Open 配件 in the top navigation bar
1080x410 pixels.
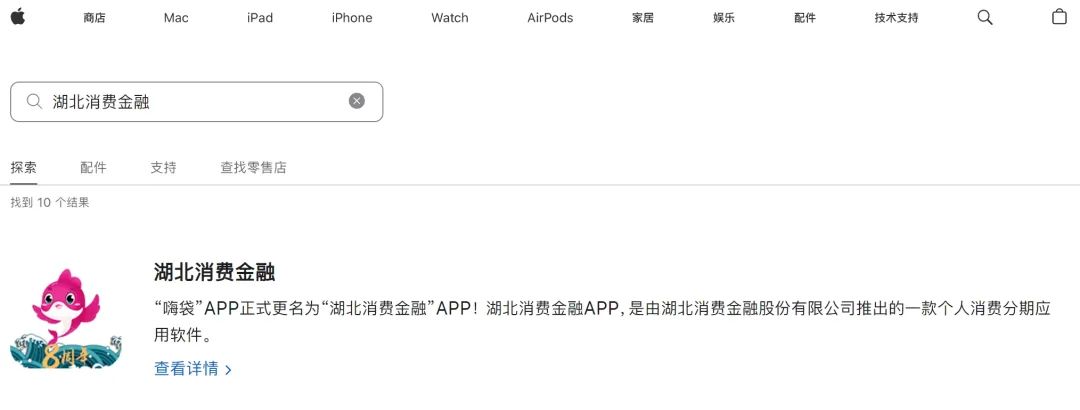click(804, 18)
